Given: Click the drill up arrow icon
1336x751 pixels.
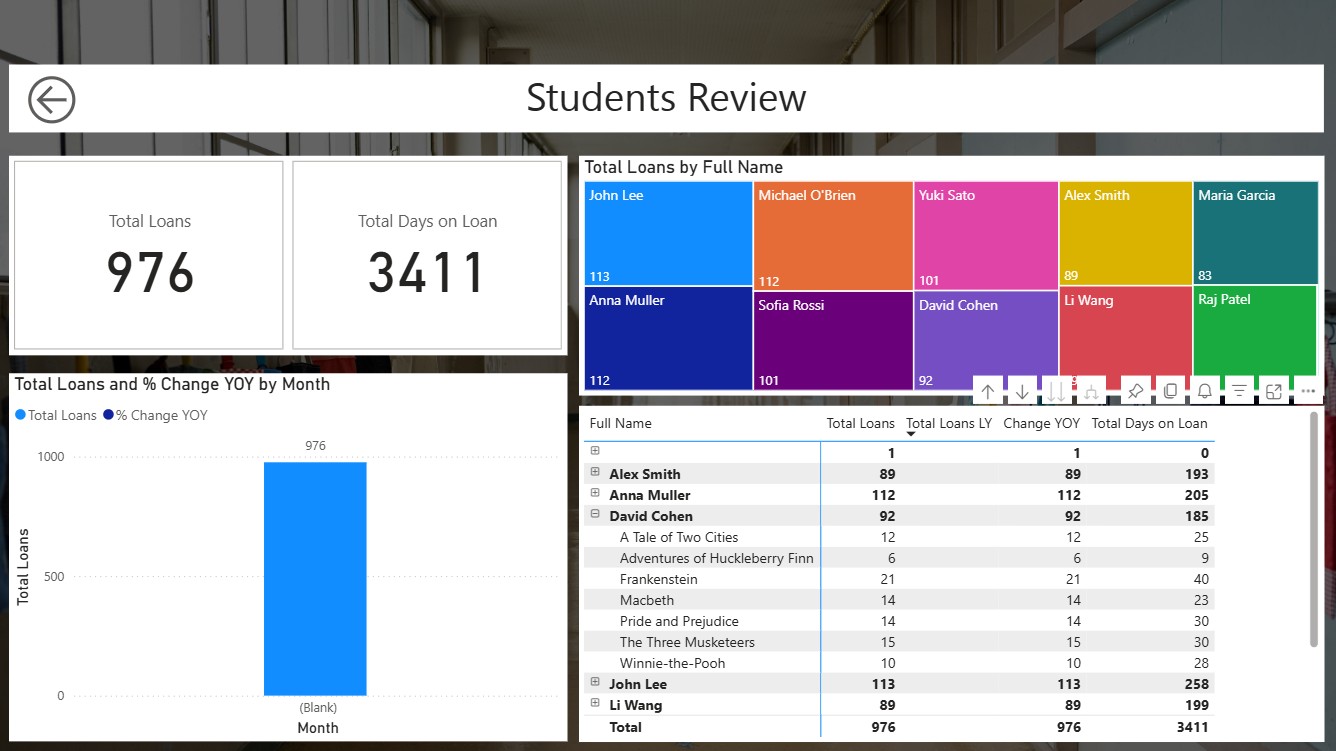Looking at the screenshot, I should coord(988,392).
